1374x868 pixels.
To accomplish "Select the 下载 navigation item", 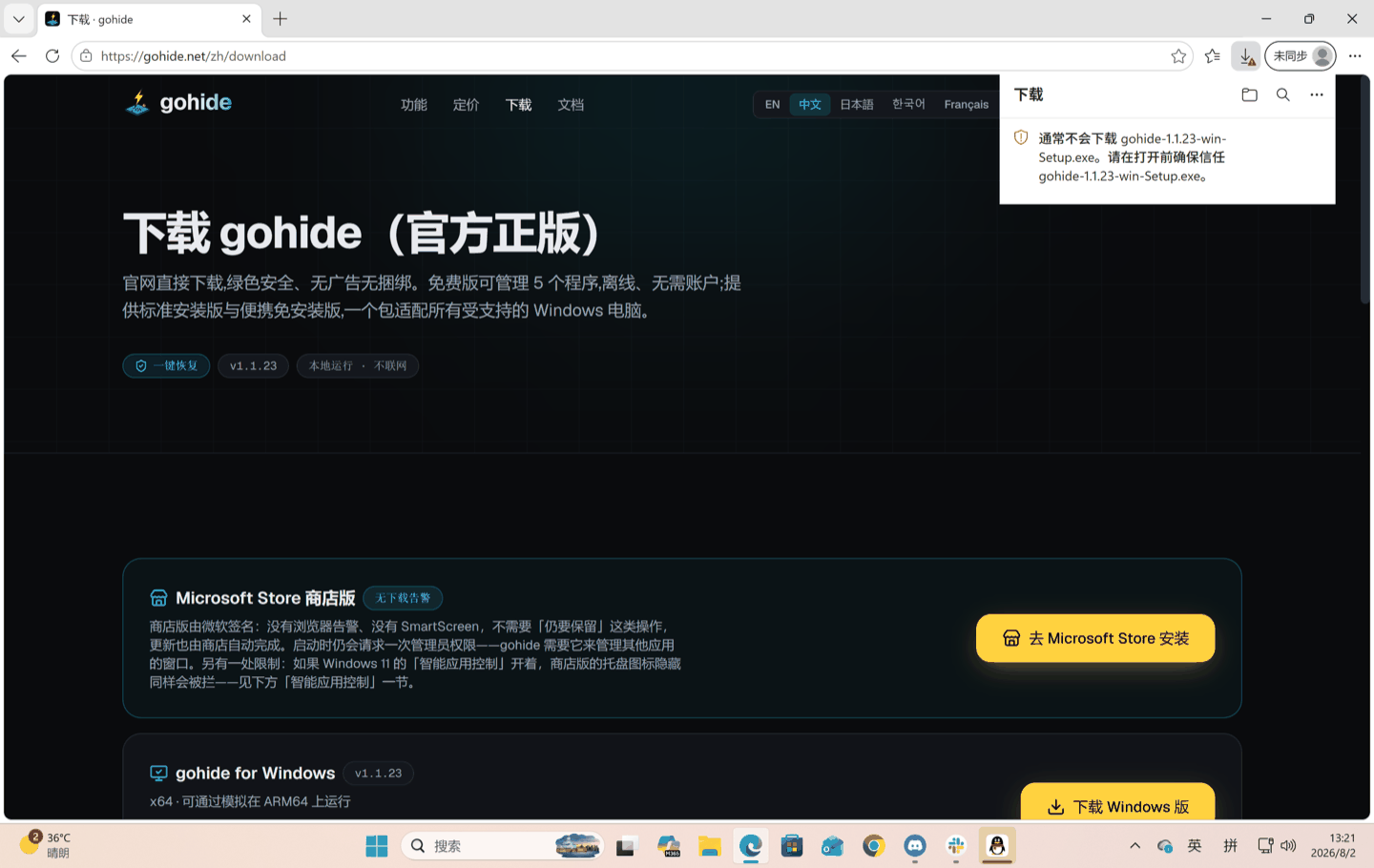I will [519, 105].
